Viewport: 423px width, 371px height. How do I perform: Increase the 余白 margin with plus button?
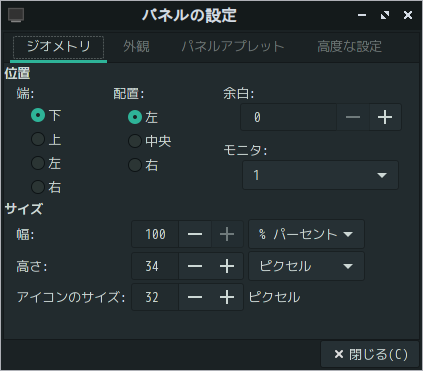click(x=385, y=117)
